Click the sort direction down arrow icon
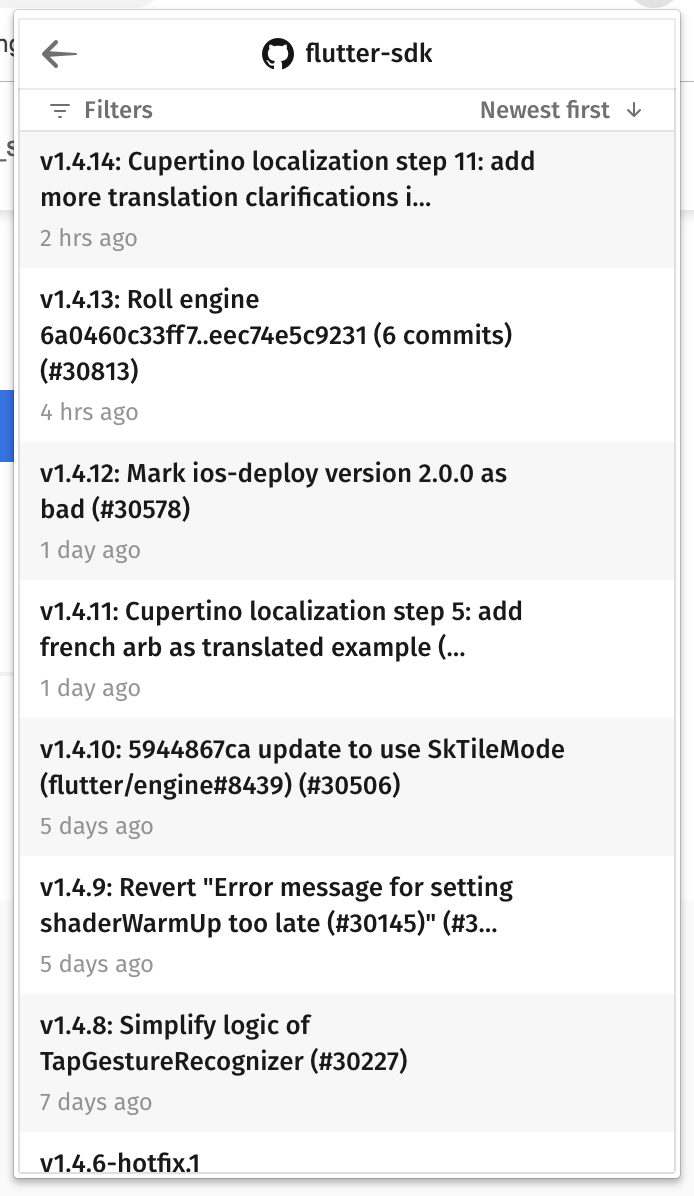Viewport: 694px width, 1196px height. pos(634,110)
